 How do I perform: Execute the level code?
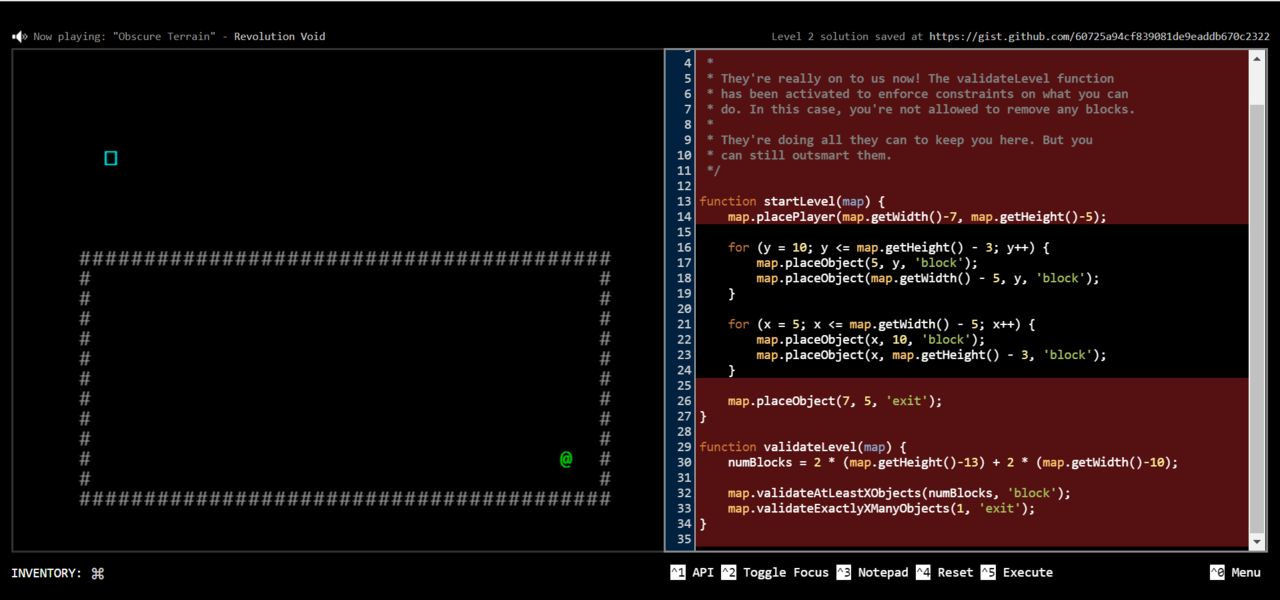[x=1027, y=573]
